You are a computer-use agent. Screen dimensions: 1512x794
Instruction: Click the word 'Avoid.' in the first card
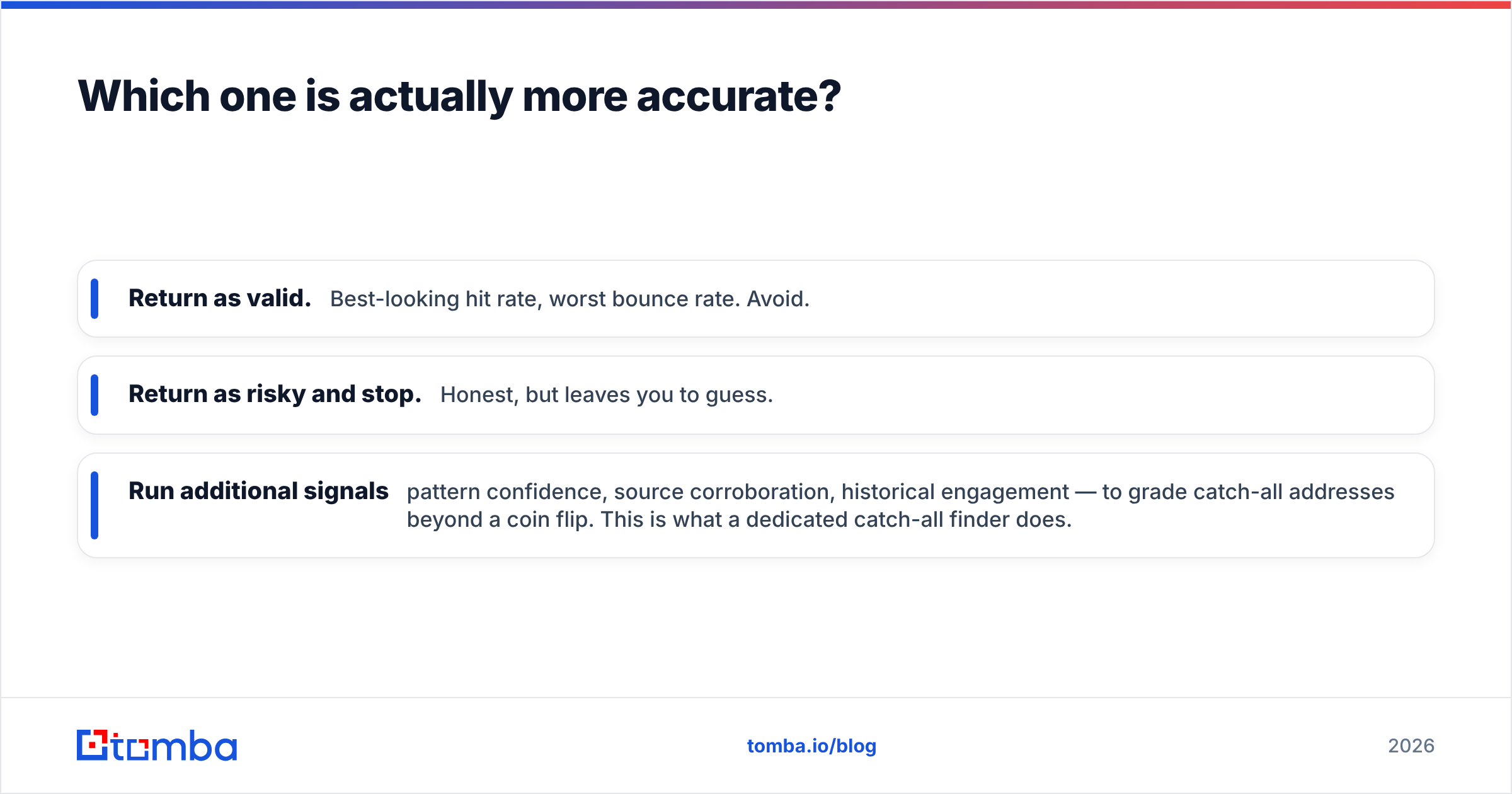pos(778,299)
